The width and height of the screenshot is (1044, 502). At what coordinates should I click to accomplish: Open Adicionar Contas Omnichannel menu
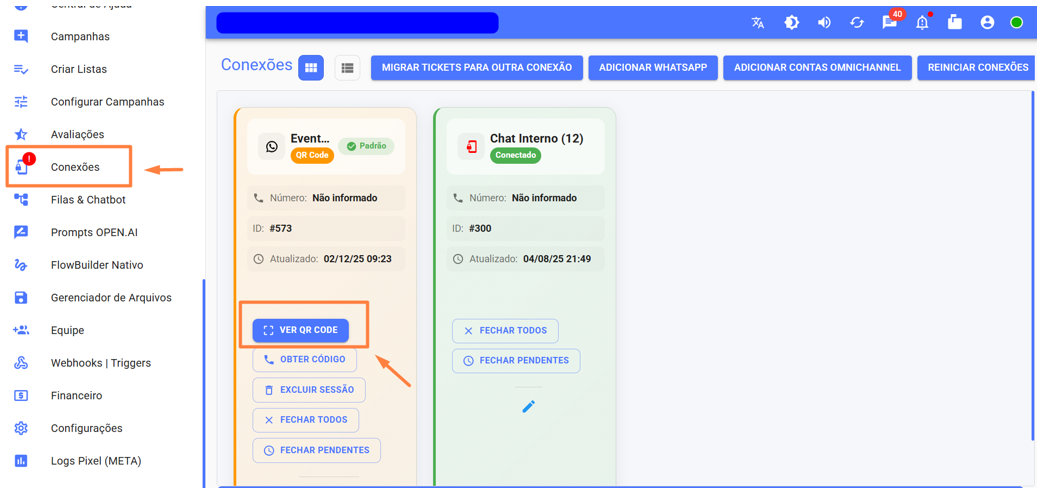click(817, 67)
